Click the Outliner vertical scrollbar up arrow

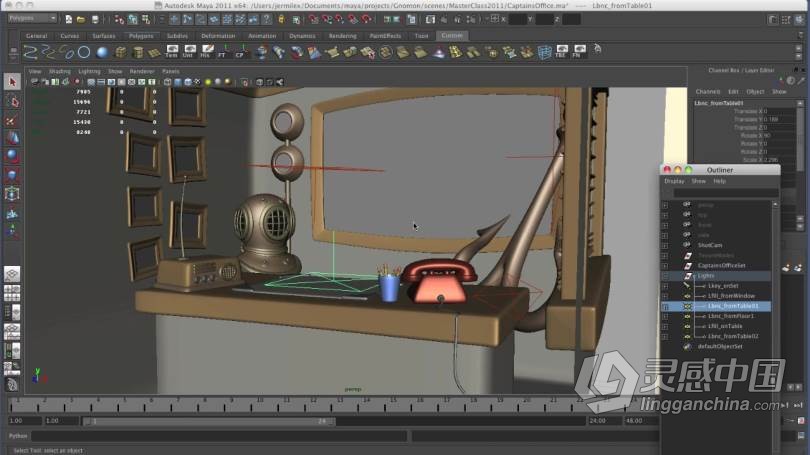(x=775, y=205)
